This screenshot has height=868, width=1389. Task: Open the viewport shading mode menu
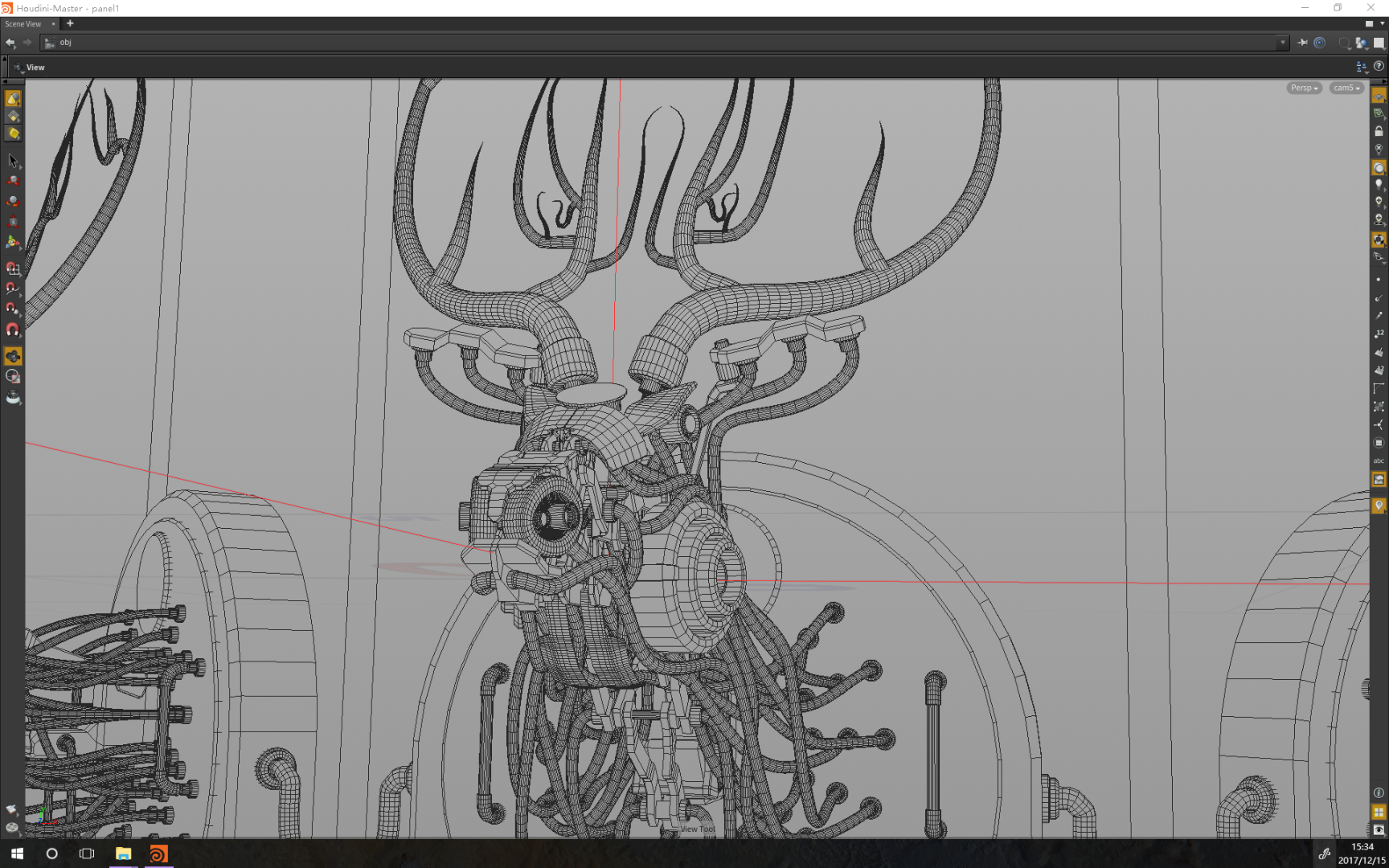pyautogui.click(x=1361, y=43)
